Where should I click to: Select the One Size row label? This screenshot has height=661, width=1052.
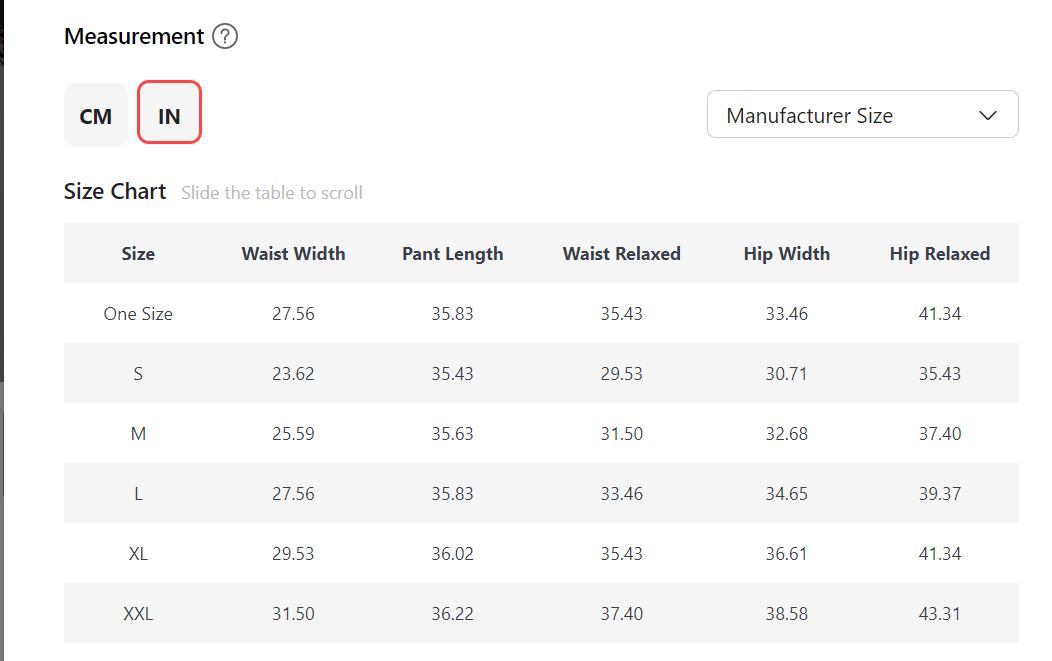pyautogui.click(x=138, y=314)
